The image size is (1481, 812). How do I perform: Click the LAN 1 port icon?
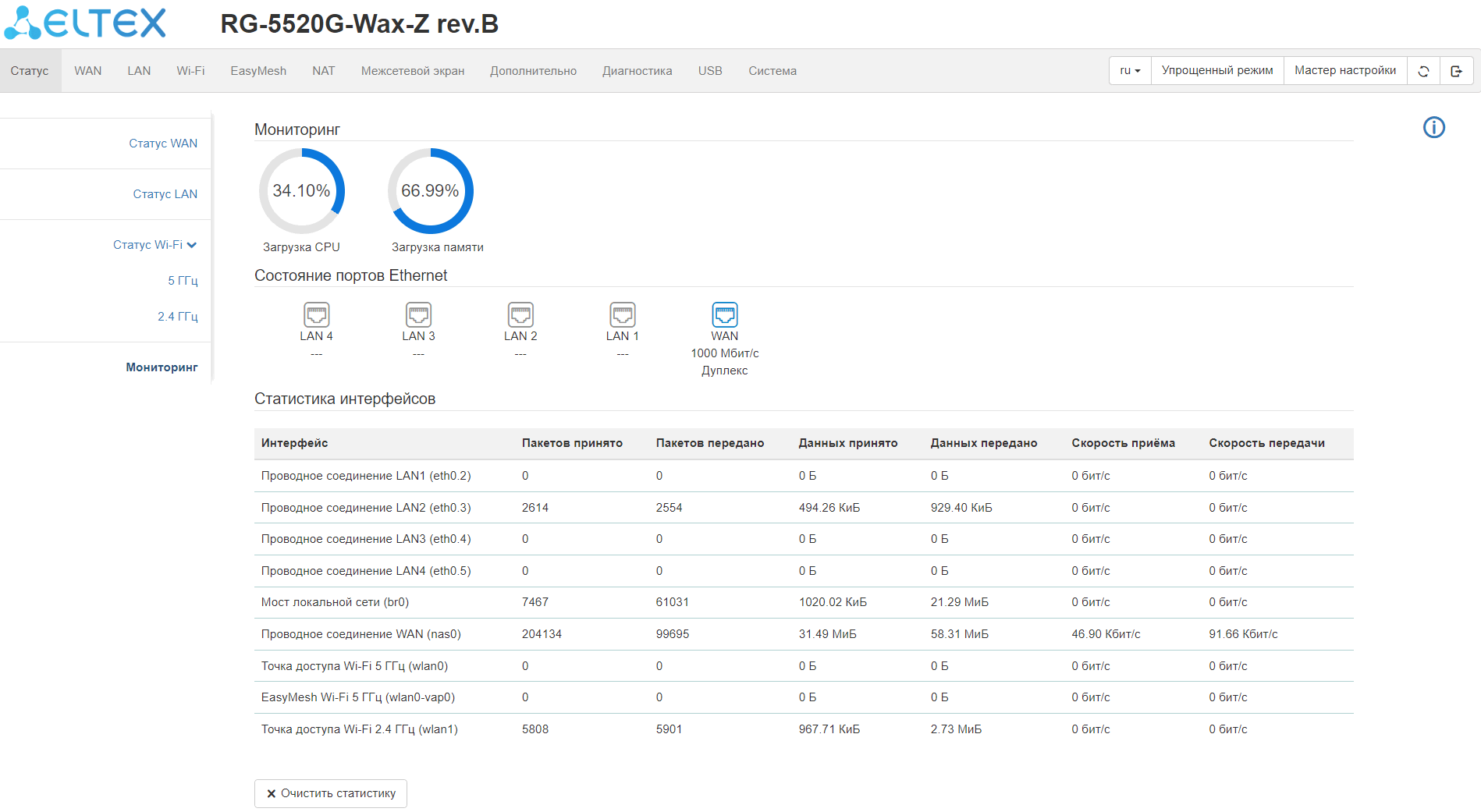pyautogui.click(x=623, y=314)
